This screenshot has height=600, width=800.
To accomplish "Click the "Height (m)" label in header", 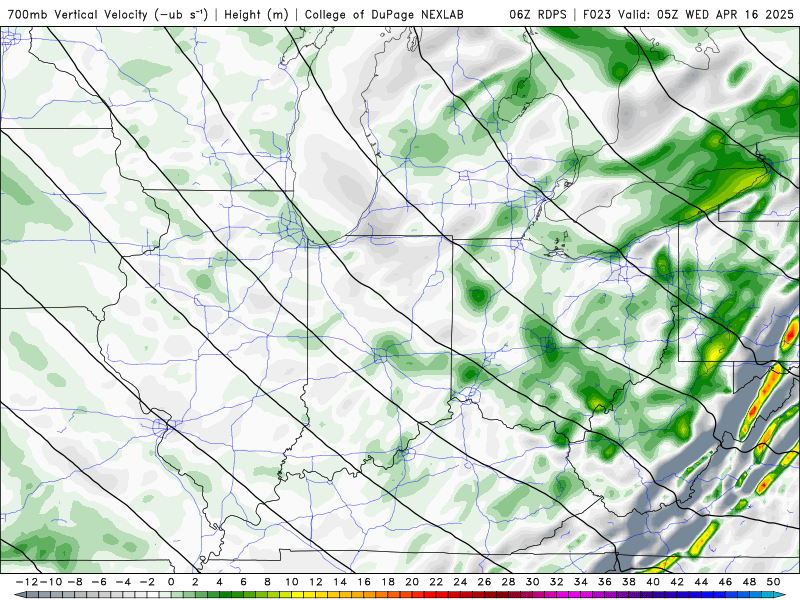I will tap(257, 14).
